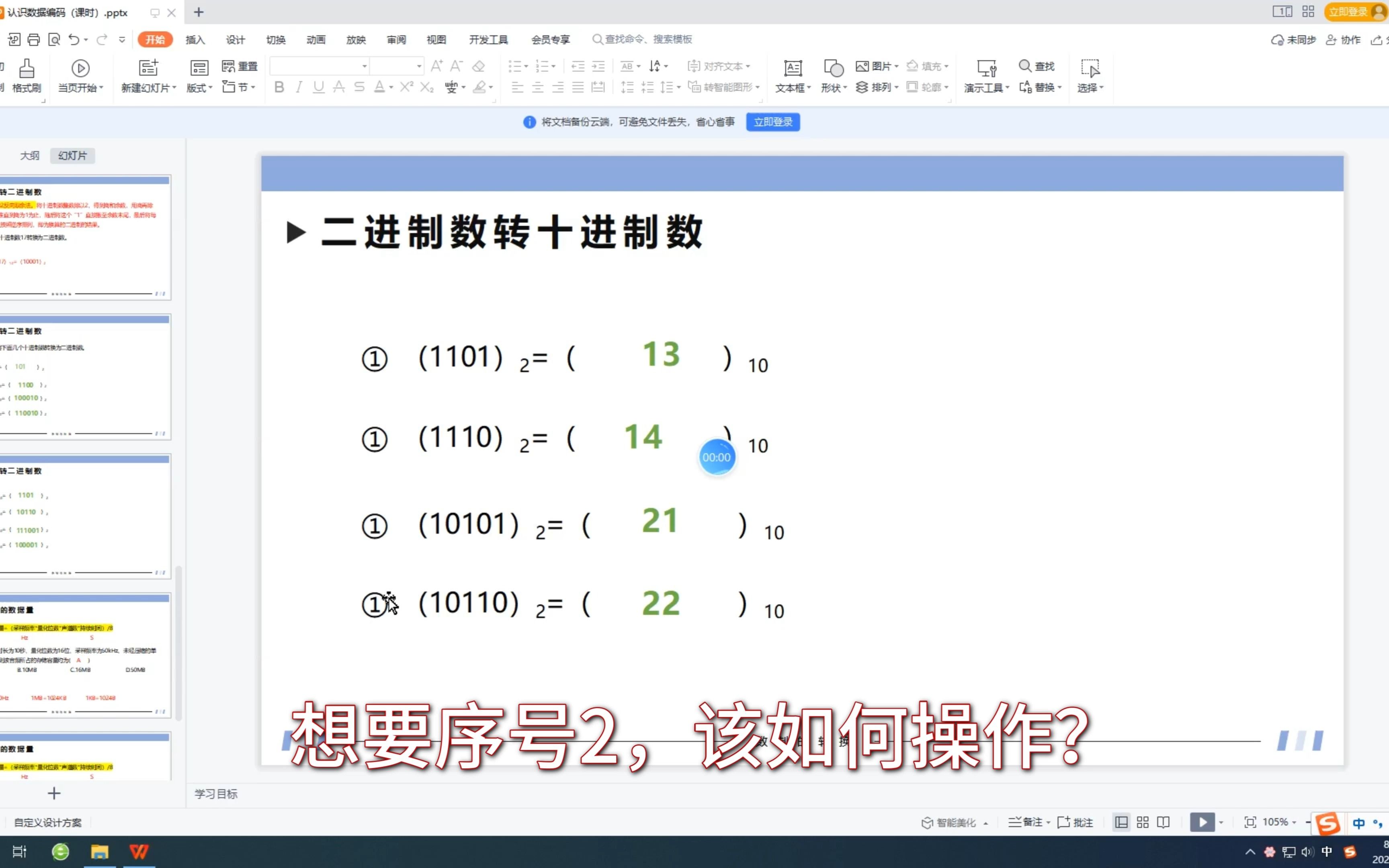Open the Design (设计) ribbon tab
This screenshot has height=868, width=1389.
tap(236, 40)
